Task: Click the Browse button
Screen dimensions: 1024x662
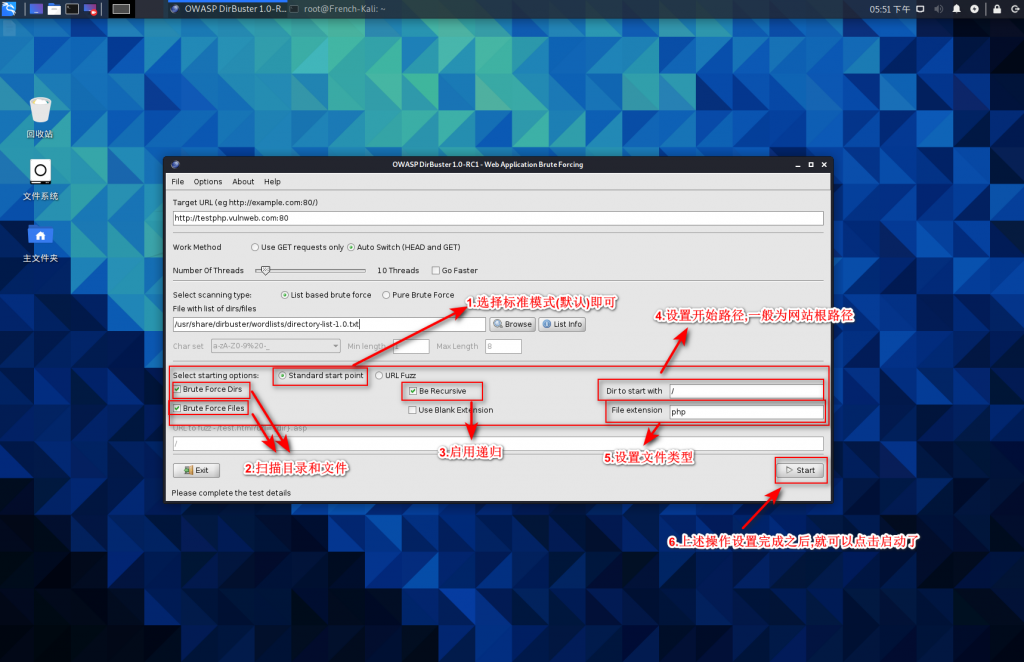Action: click(x=513, y=324)
